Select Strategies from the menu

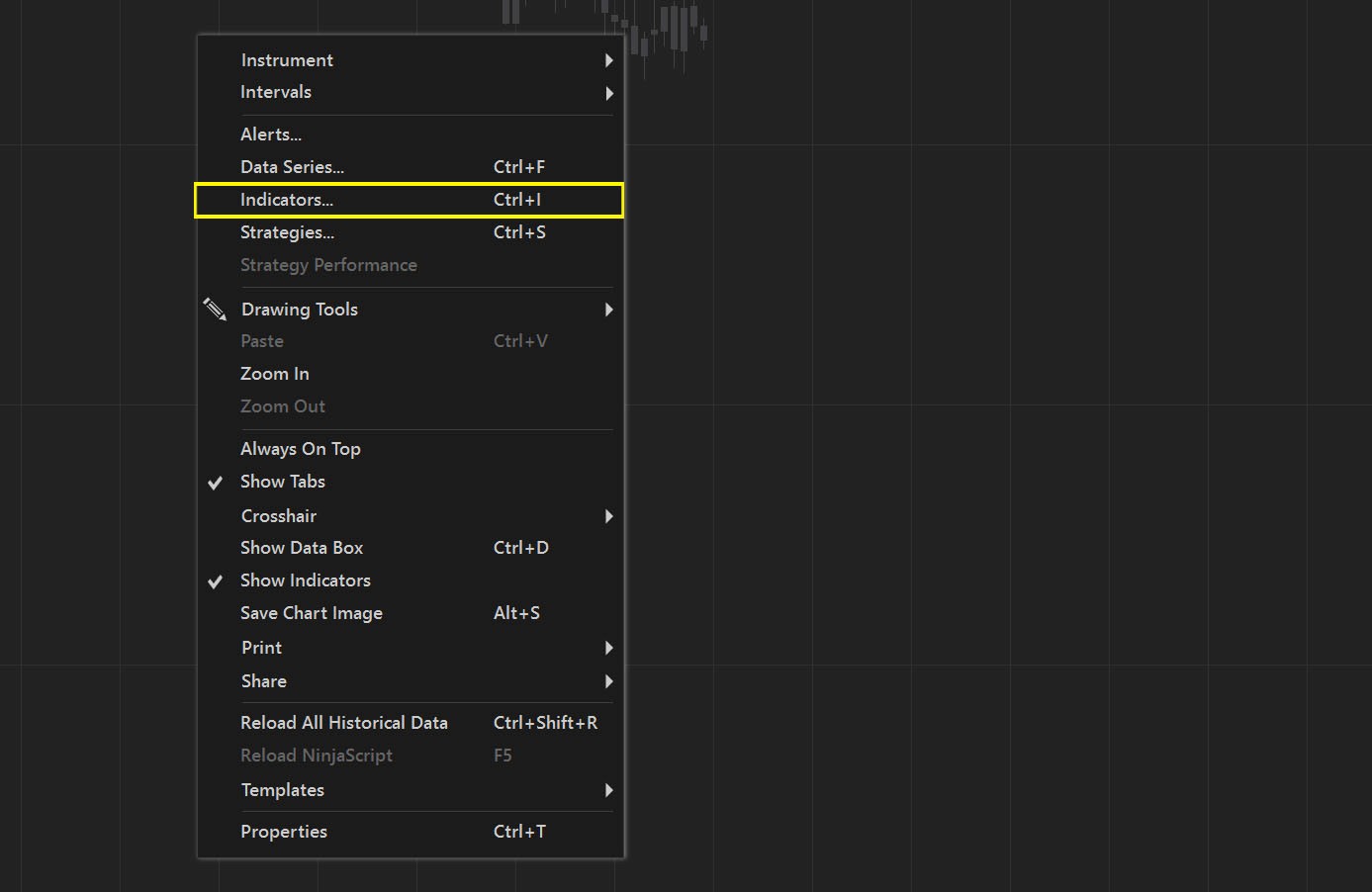[287, 232]
